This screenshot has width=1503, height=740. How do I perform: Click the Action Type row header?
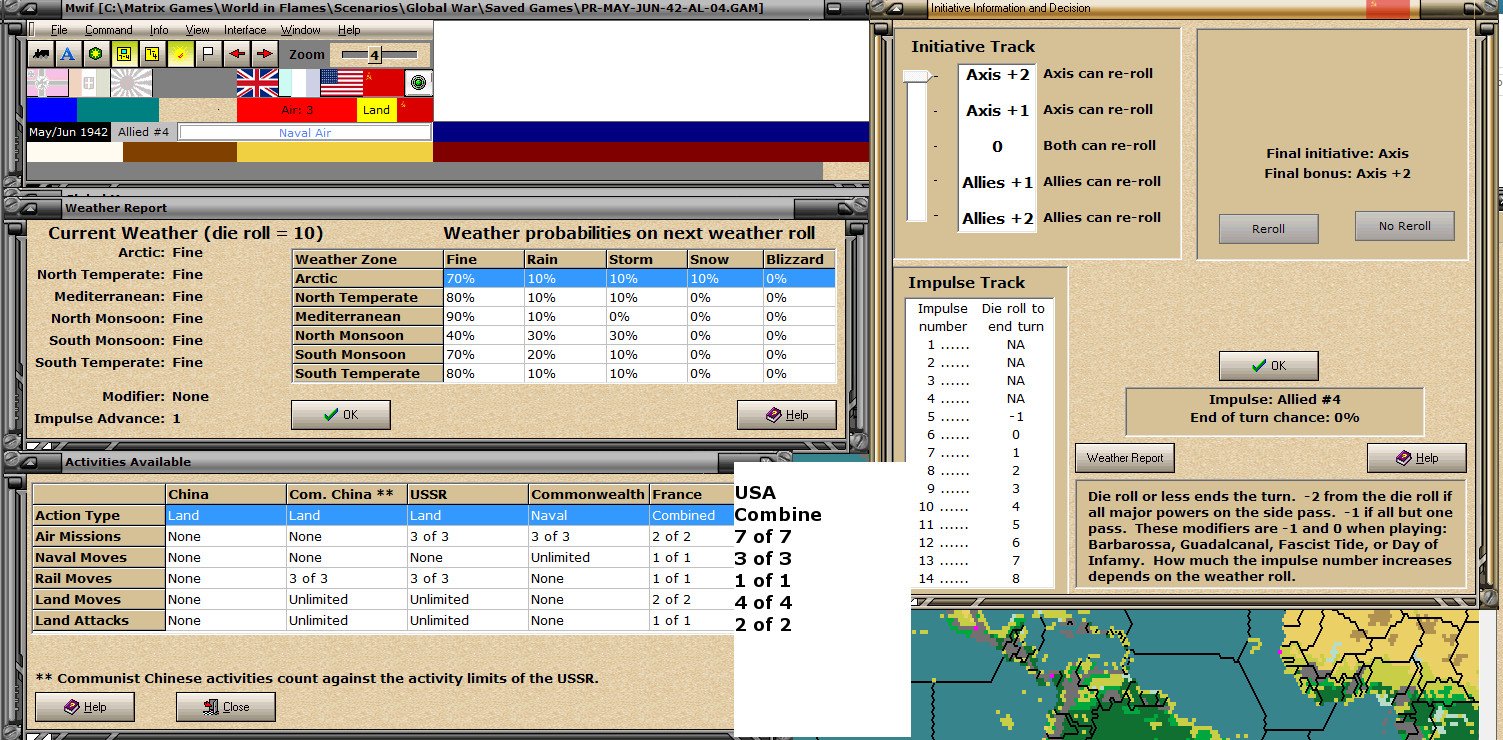pyautogui.click(x=99, y=515)
